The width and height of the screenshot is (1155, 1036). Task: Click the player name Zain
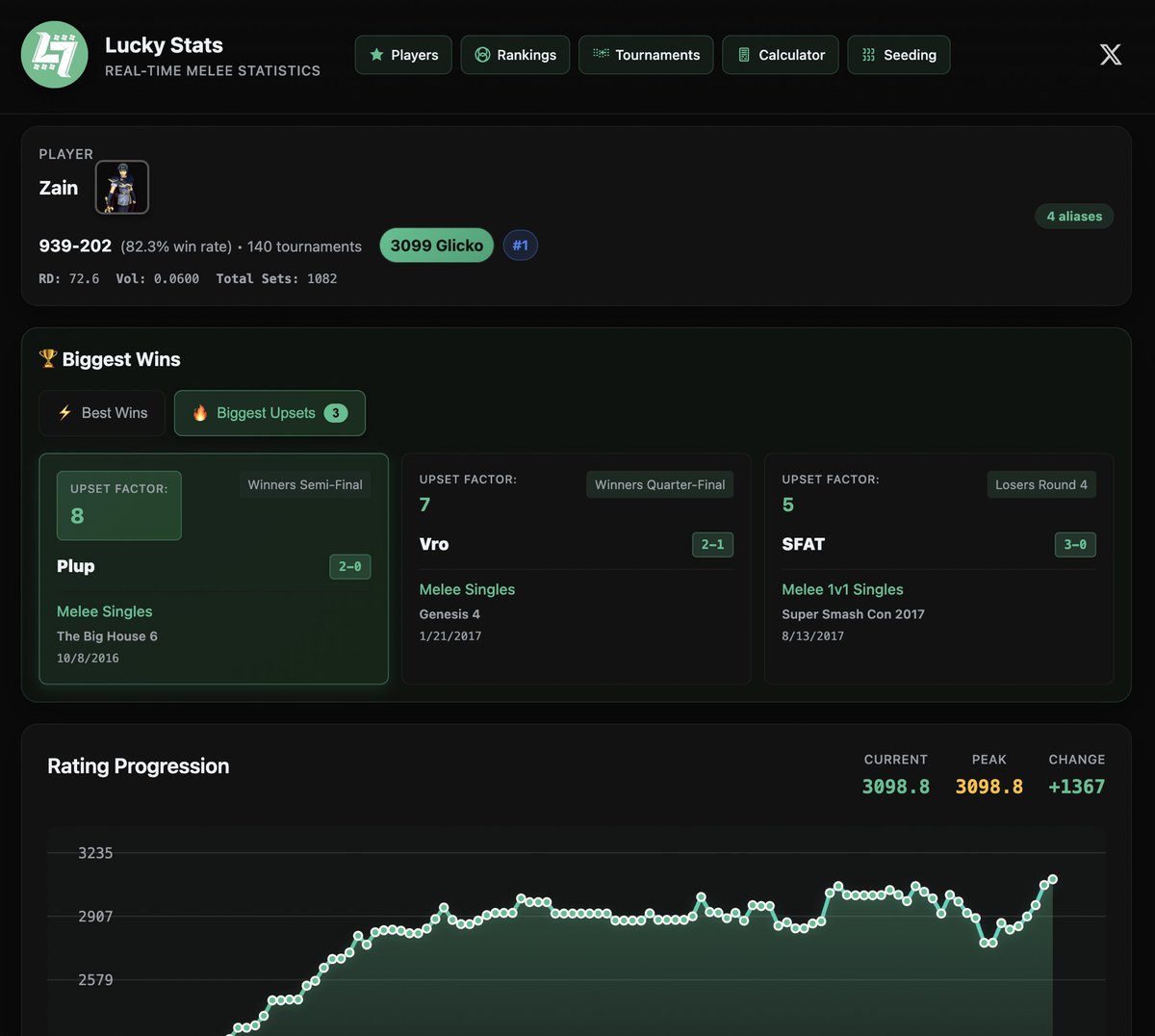pyautogui.click(x=58, y=188)
